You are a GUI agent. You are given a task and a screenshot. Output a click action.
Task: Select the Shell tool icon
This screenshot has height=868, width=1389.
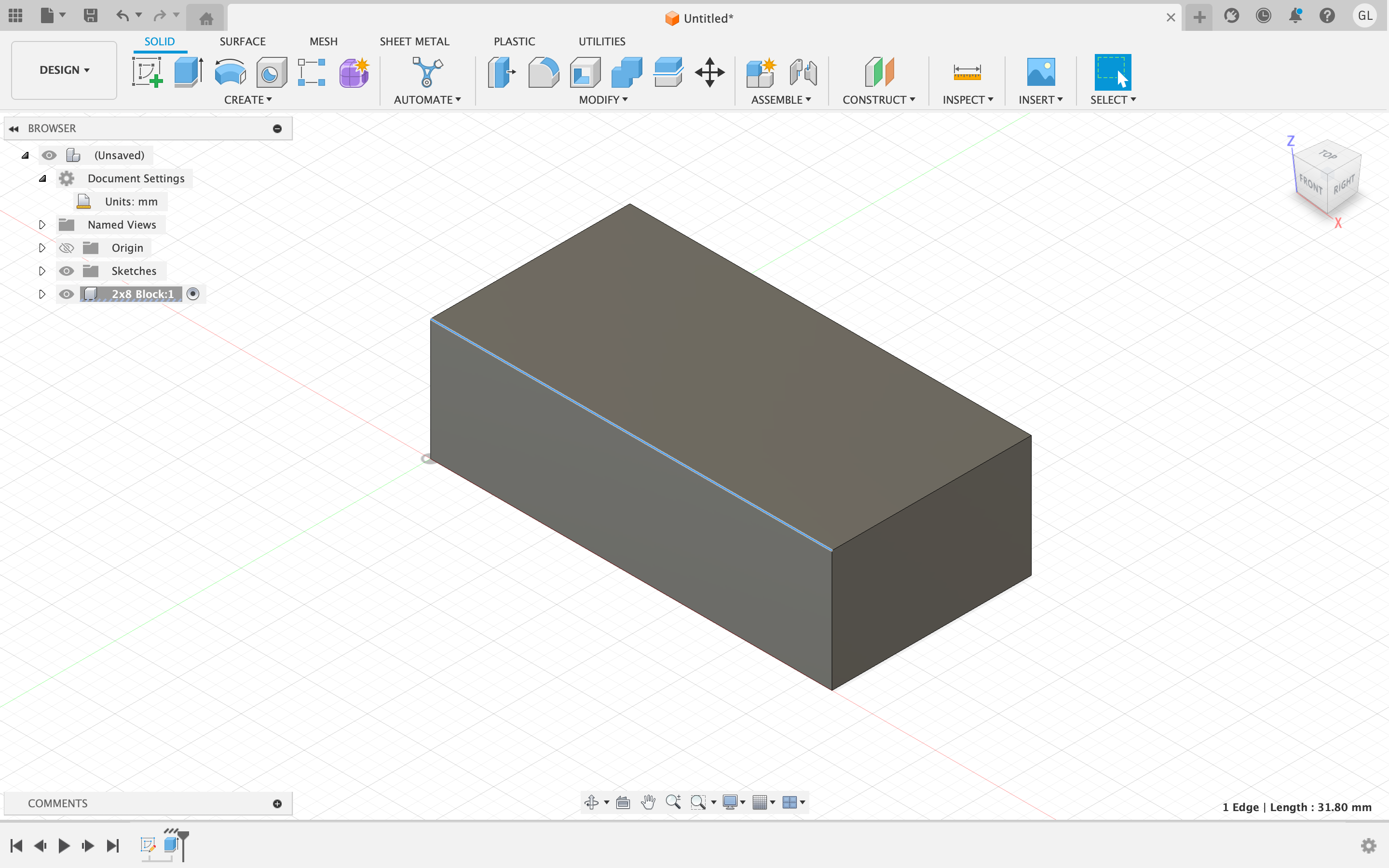[x=585, y=72]
